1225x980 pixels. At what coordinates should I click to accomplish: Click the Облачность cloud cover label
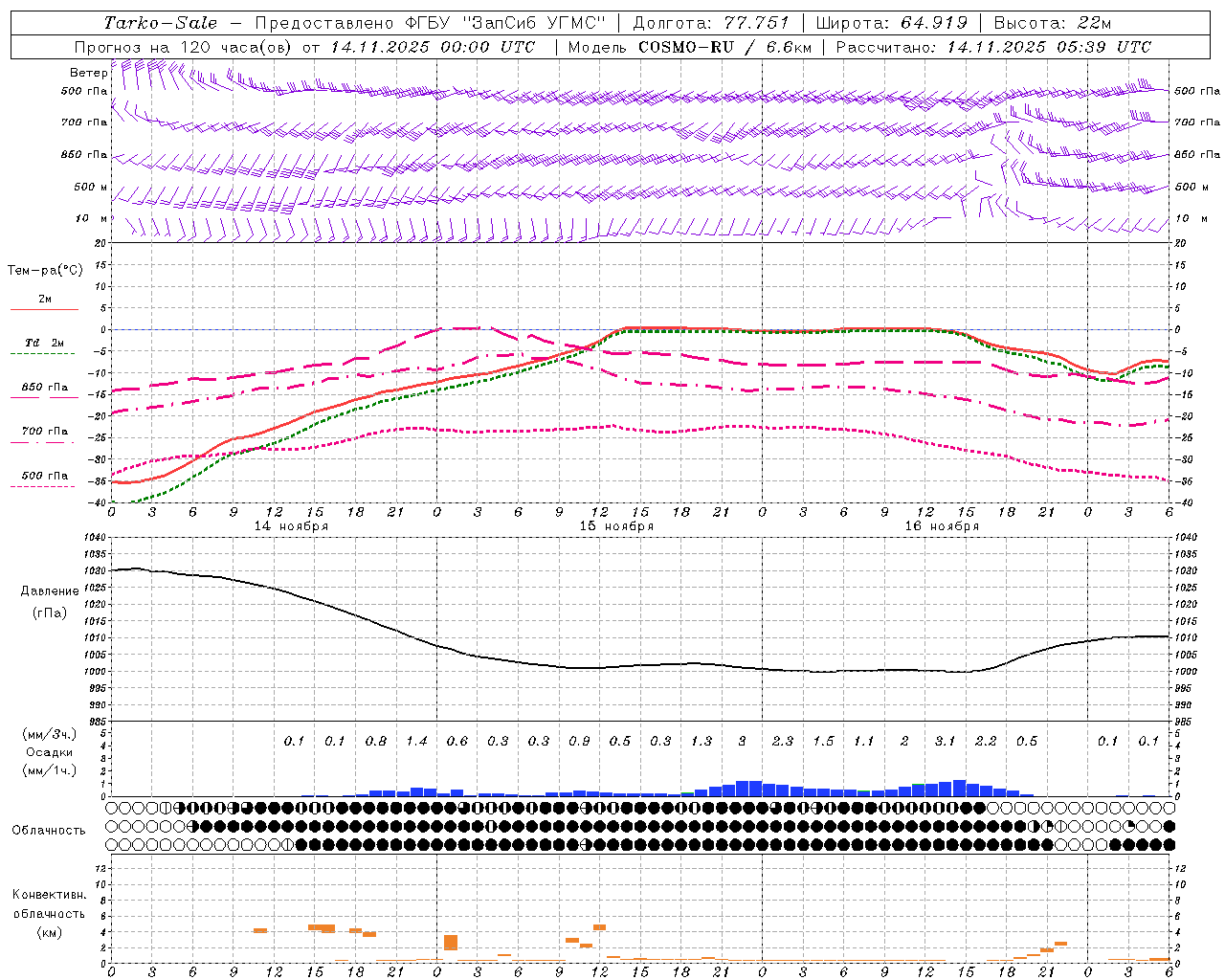[49, 831]
